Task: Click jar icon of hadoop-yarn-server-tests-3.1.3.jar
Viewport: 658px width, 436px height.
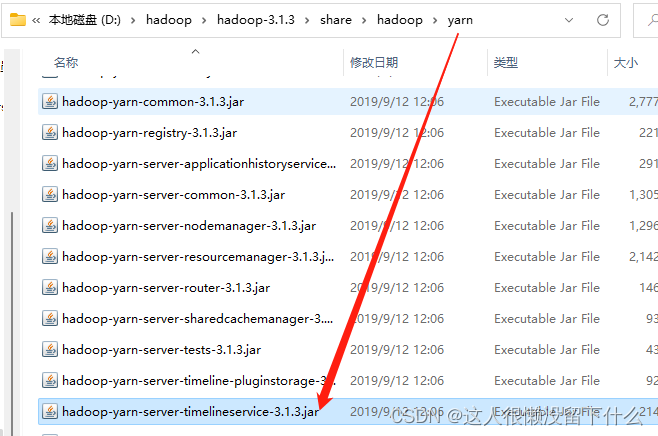Action: pos(50,350)
